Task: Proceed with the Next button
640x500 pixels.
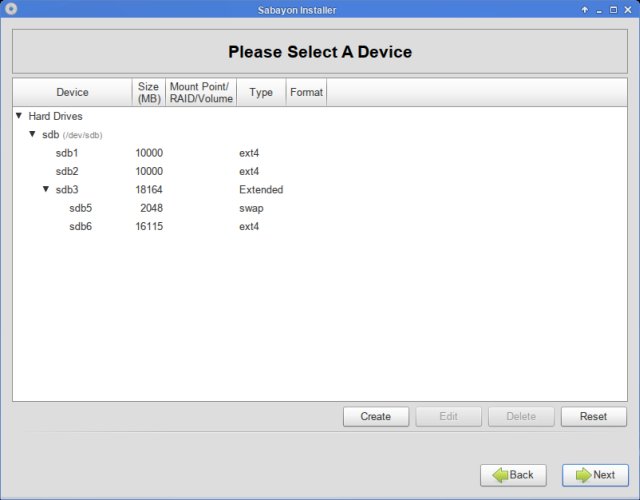Action: (595, 475)
